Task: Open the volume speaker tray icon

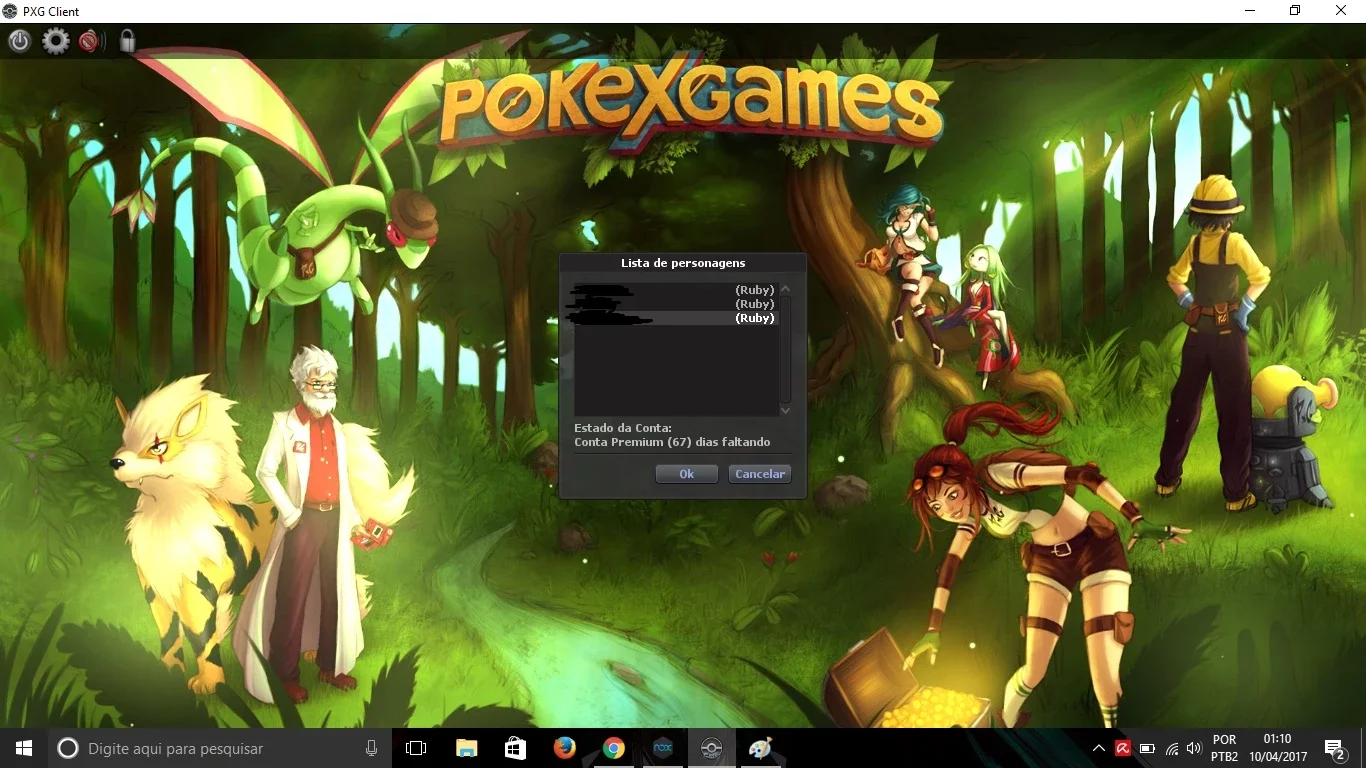Action: [1194, 748]
